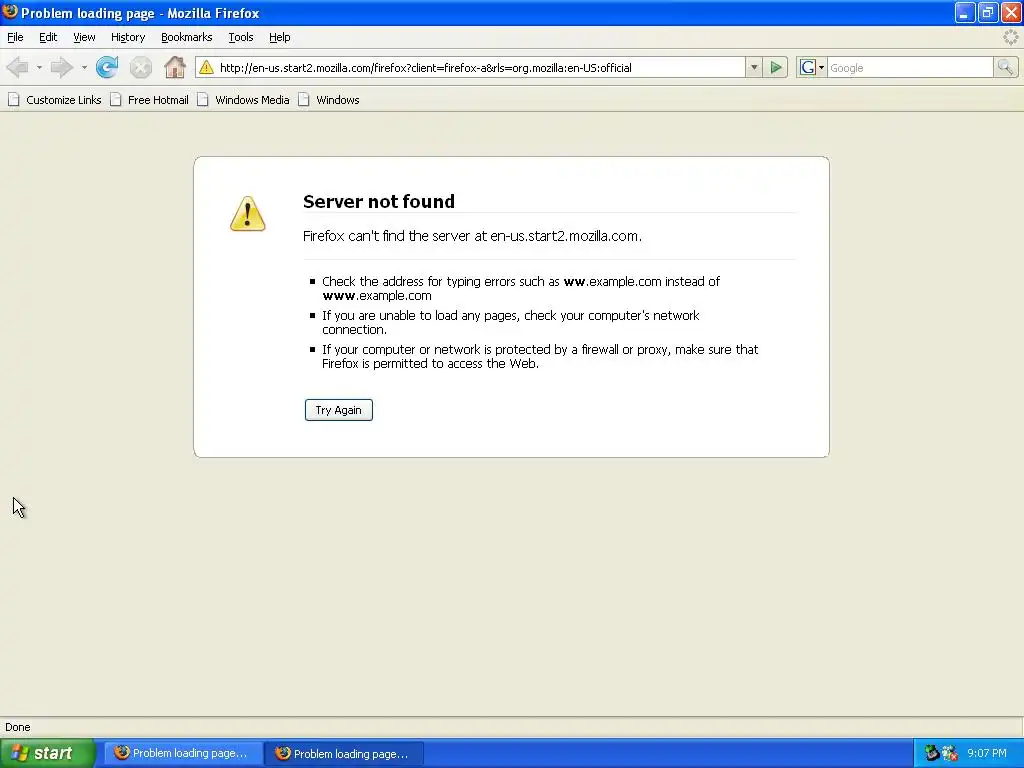Reload the current page

[106, 67]
